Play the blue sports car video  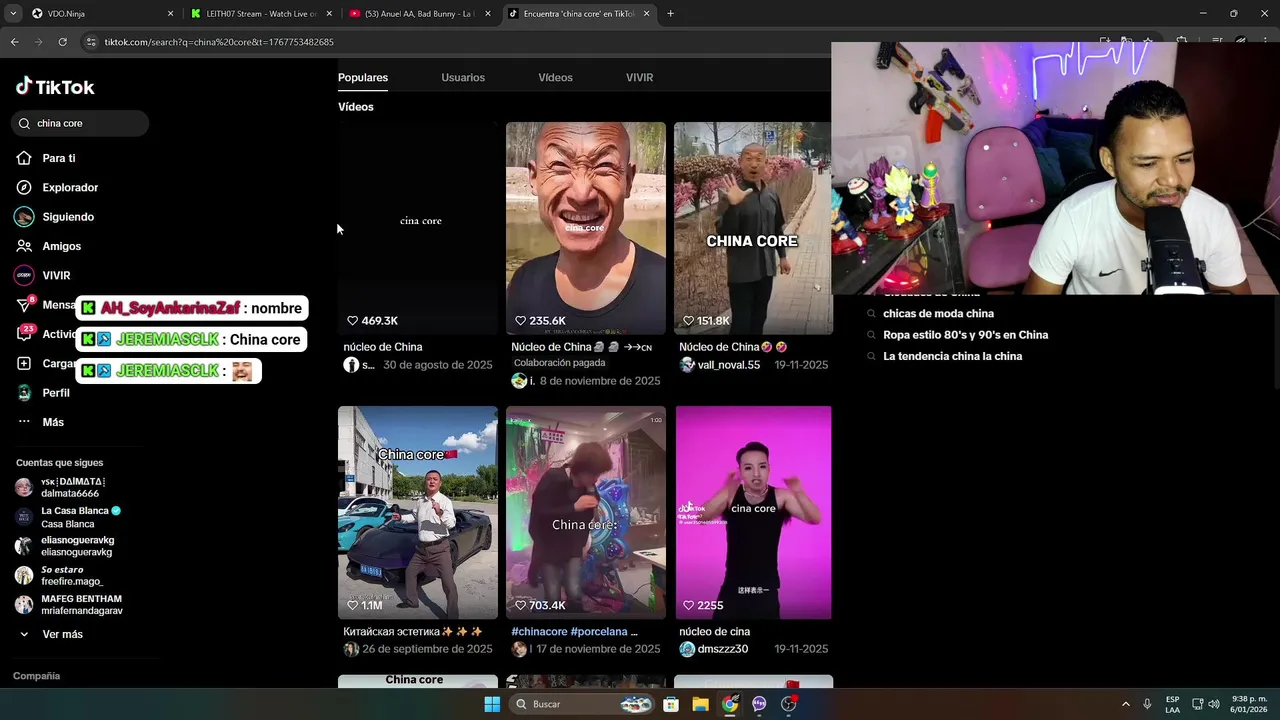pyautogui.click(x=418, y=512)
